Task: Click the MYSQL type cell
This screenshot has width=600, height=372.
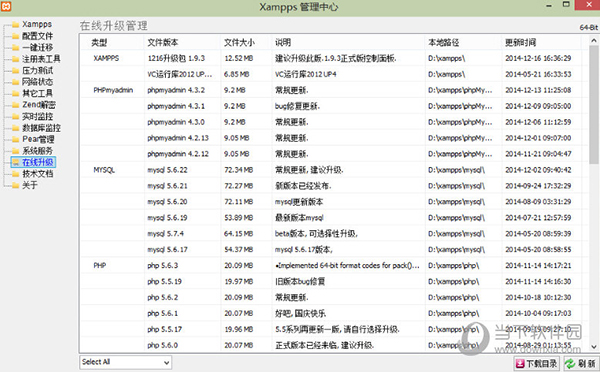Action: (x=104, y=170)
